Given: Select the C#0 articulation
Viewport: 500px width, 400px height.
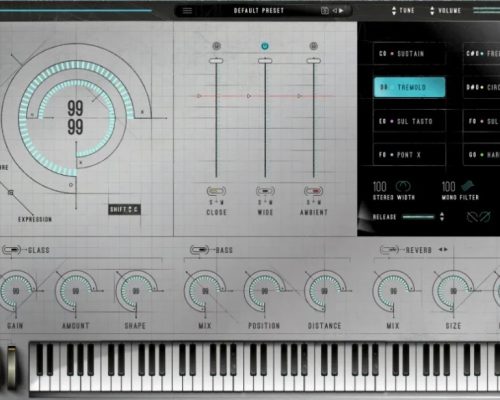Looking at the screenshot, I should coord(482,53).
